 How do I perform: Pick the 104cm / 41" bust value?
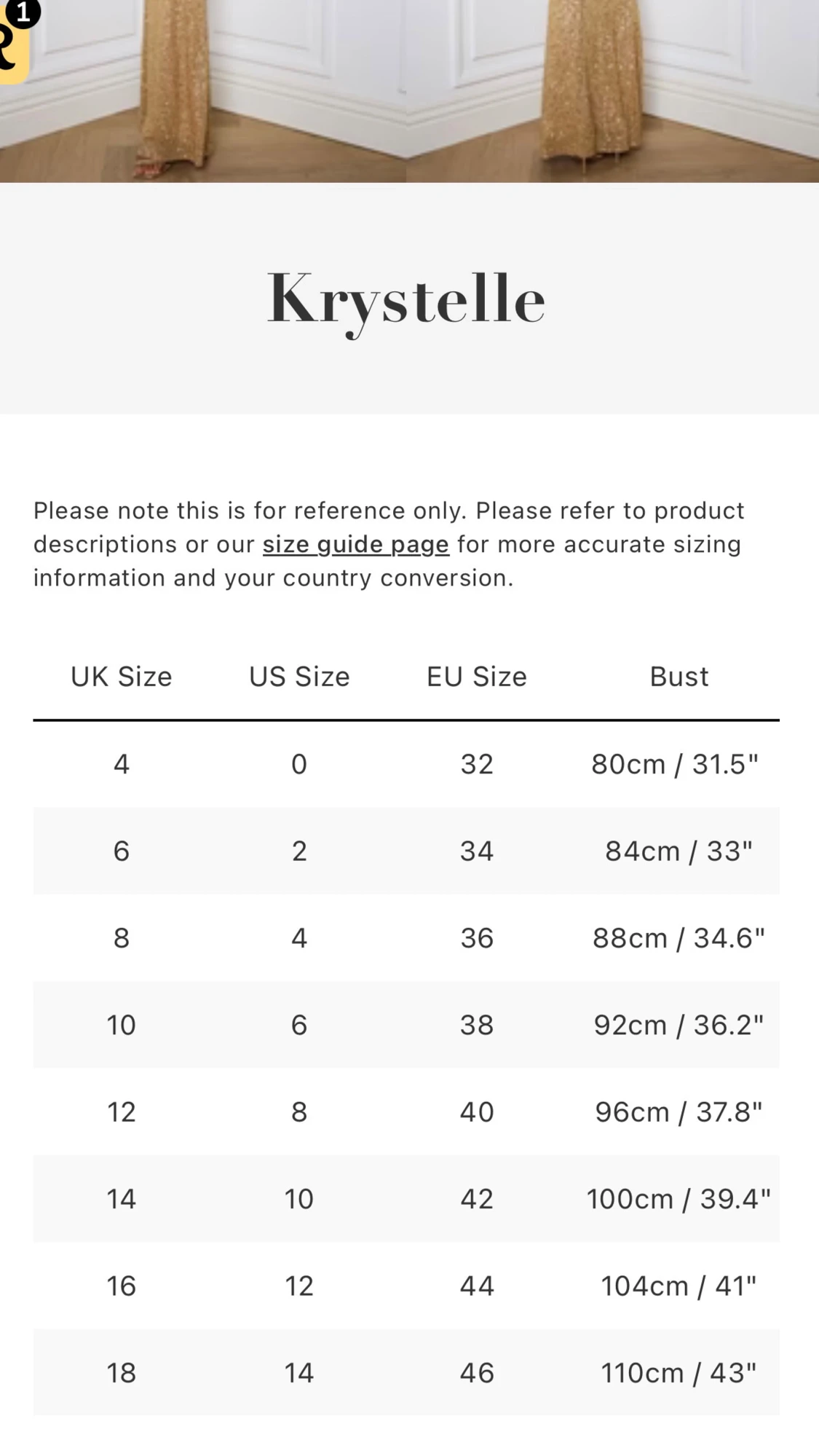[678, 1286]
